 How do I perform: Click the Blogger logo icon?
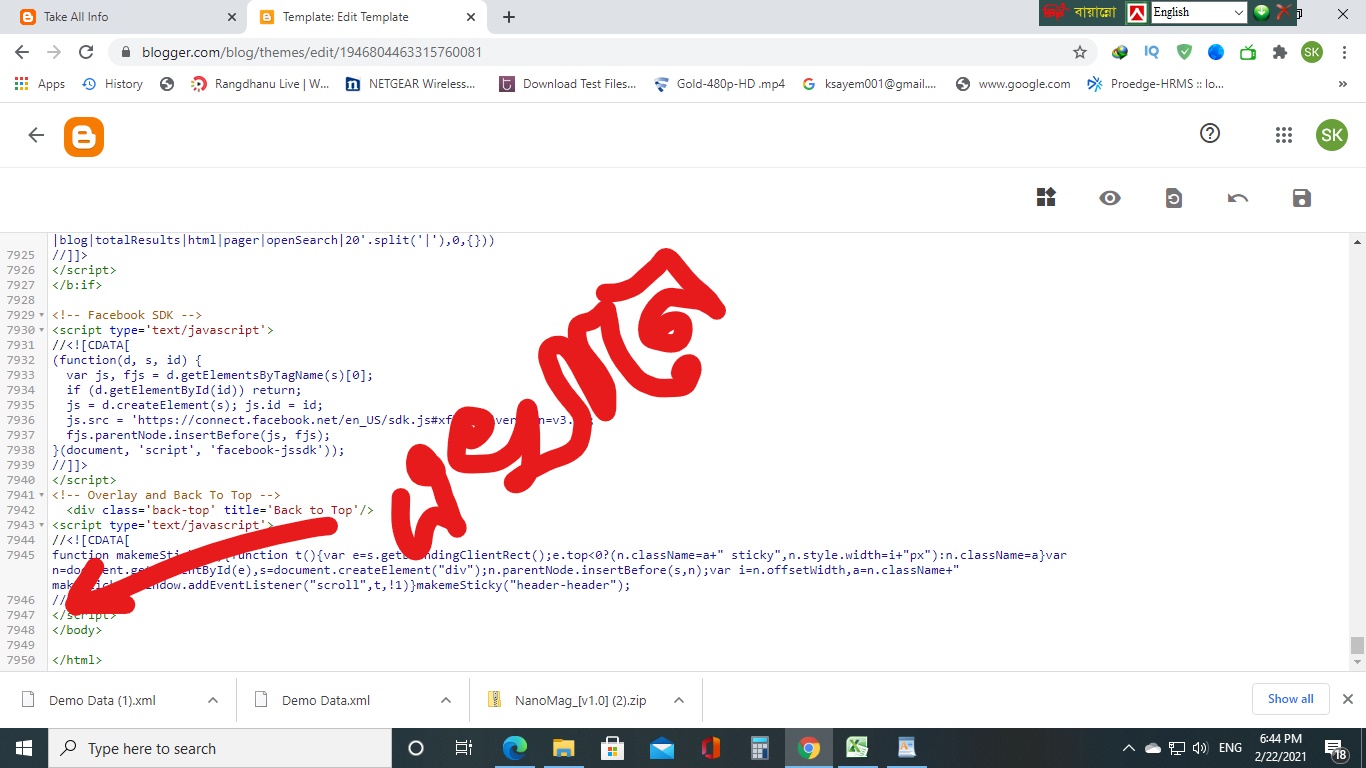click(x=84, y=136)
